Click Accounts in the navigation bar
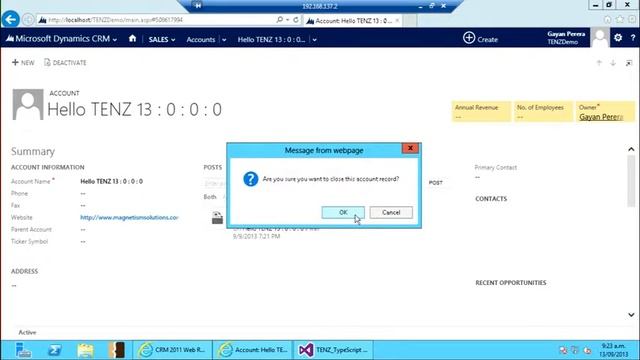 200,40
